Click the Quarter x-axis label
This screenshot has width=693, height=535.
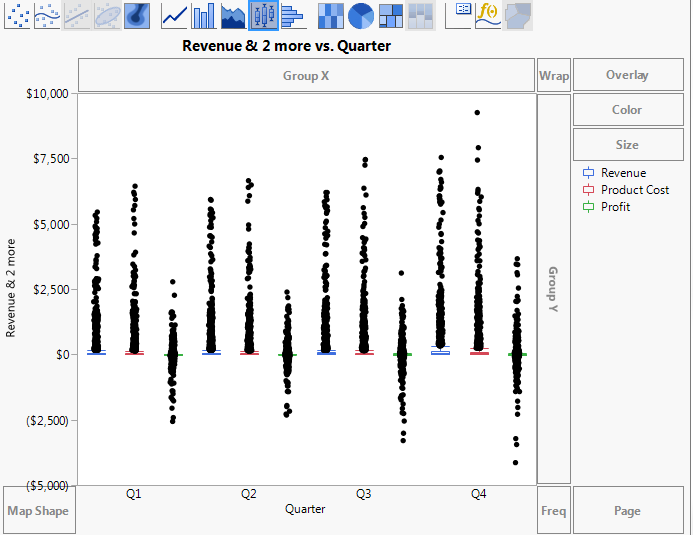(x=305, y=509)
